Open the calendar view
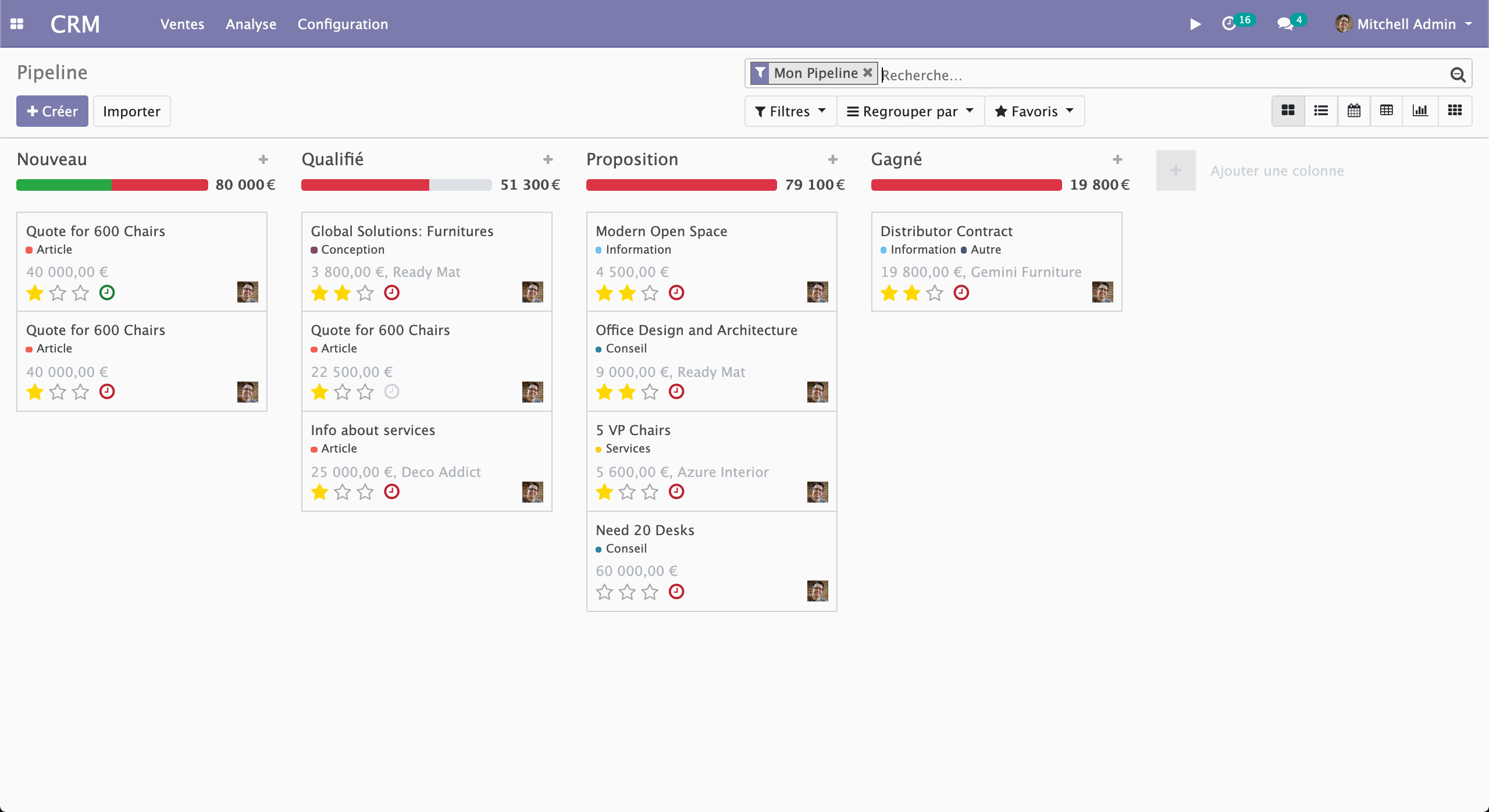1489x812 pixels. tap(1354, 111)
